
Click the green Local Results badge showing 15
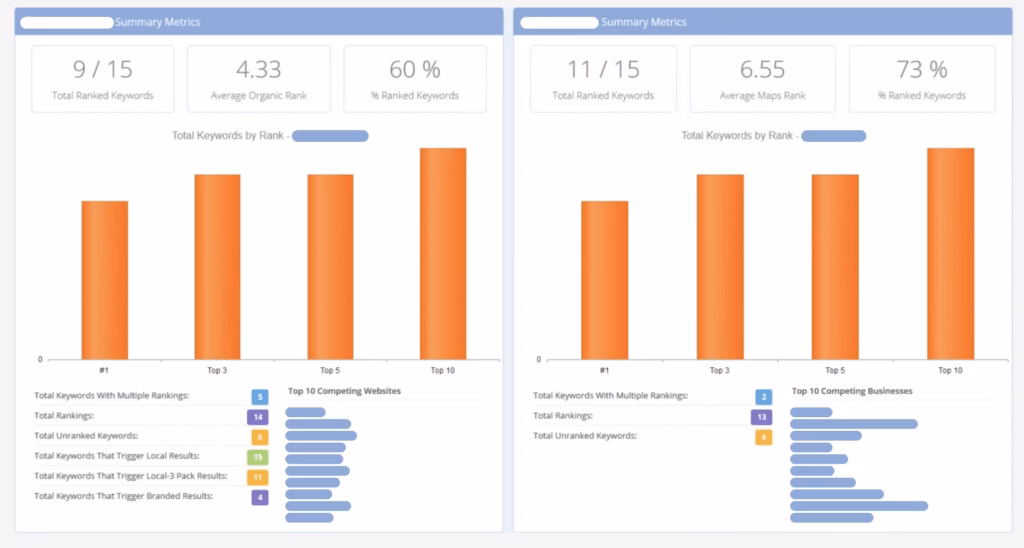point(258,457)
